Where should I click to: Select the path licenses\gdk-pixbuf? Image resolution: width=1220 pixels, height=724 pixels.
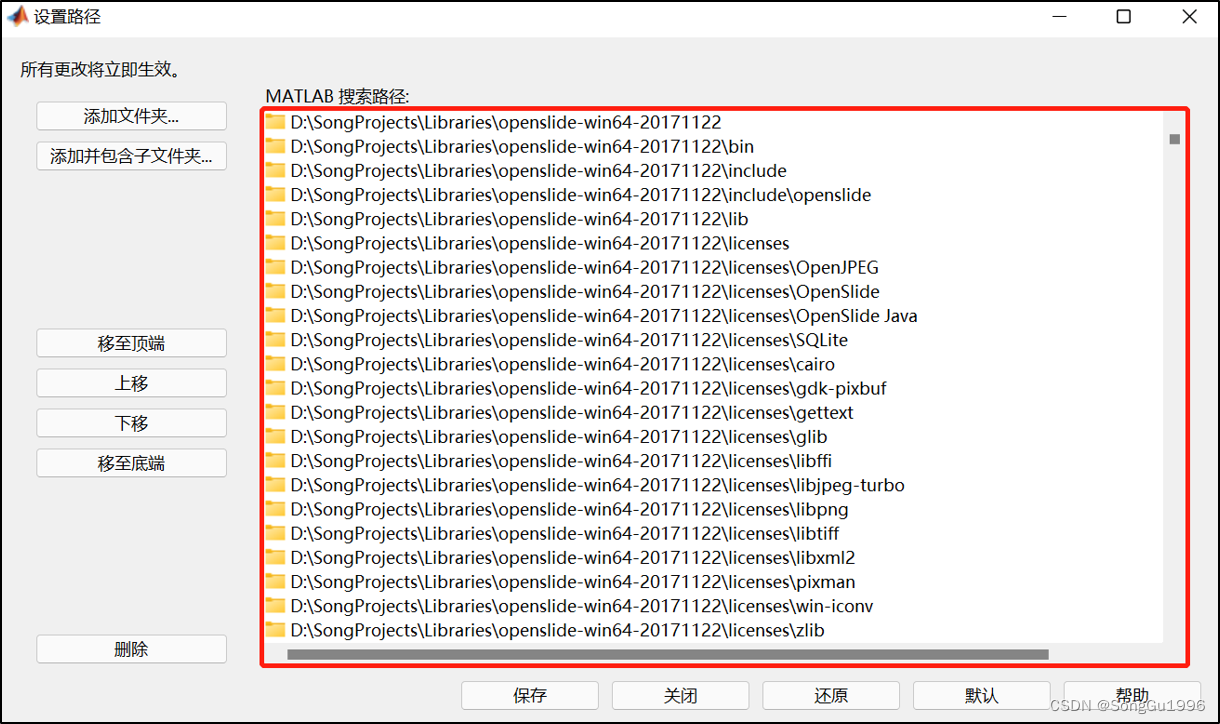(x=589, y=388)
